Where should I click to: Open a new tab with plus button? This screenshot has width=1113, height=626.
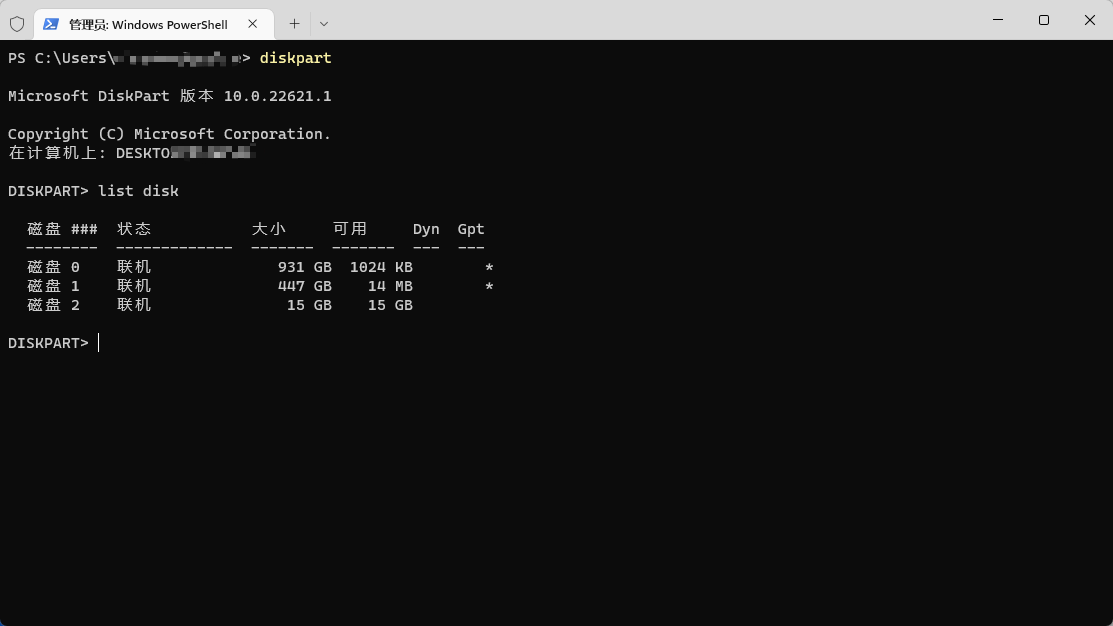click(294, 24)
